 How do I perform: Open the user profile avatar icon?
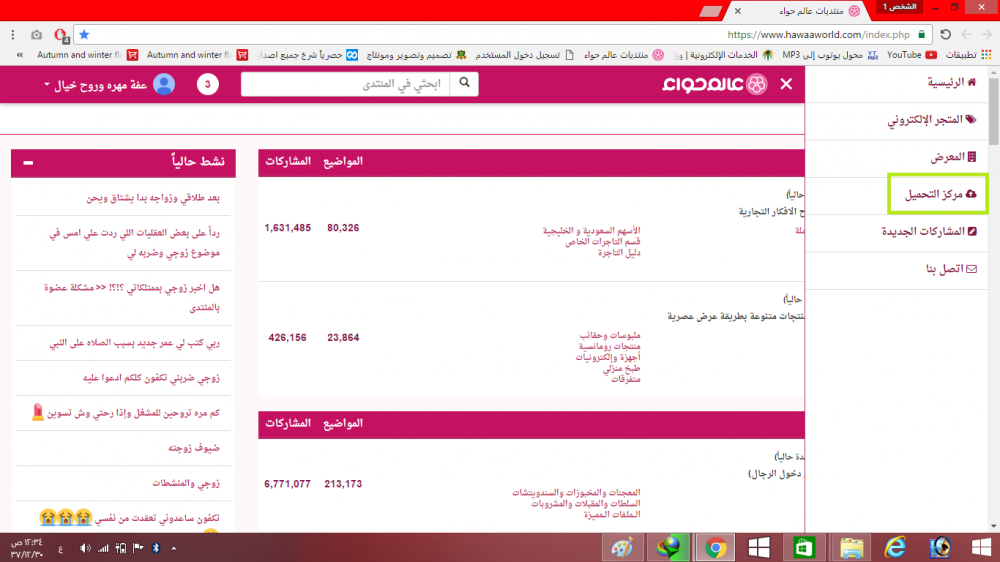[164, 85]
